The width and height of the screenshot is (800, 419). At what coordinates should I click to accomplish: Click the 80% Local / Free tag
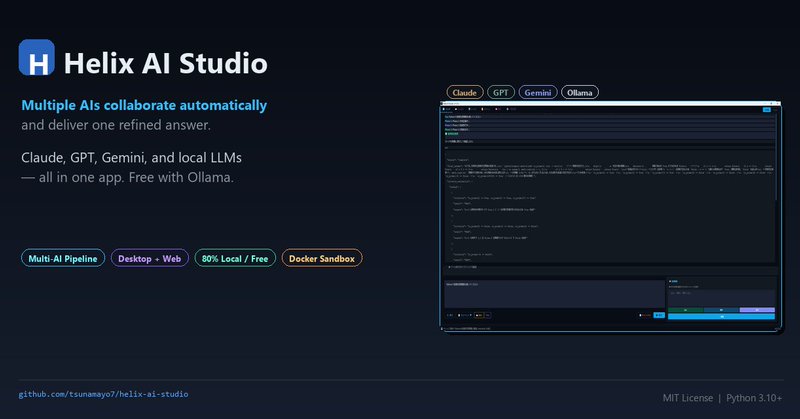point(234,259)
